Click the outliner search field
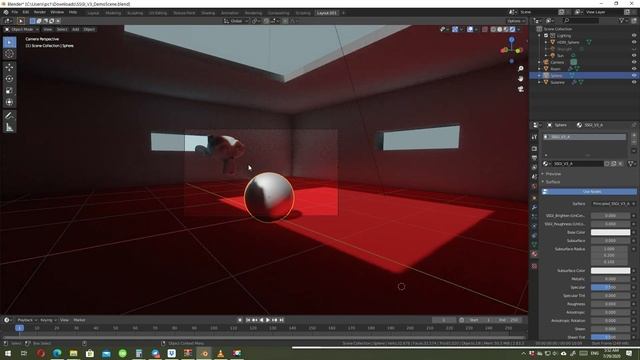 tap(581, 20)
